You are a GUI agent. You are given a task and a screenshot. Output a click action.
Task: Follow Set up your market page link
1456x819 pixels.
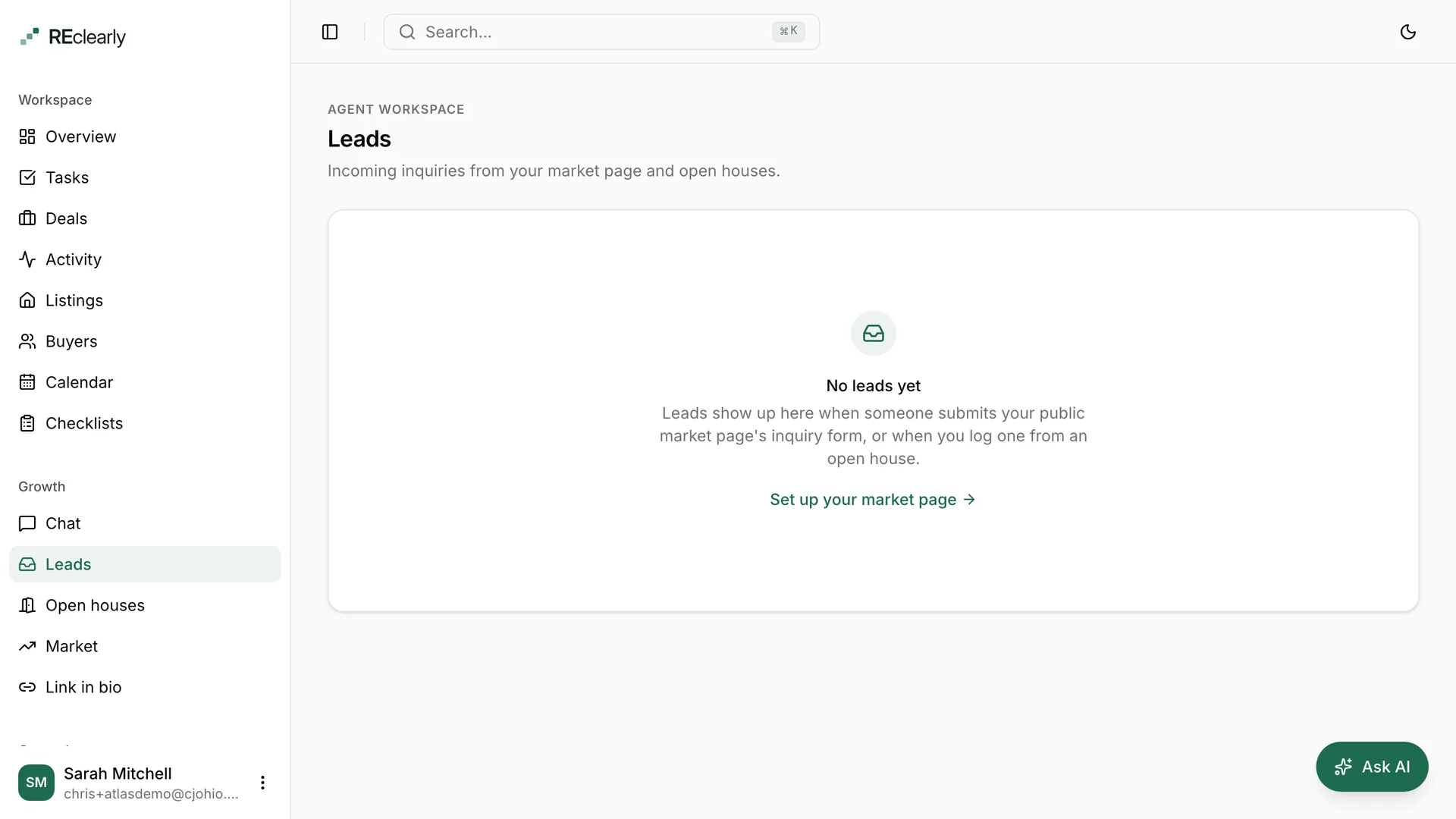[873, 500]
